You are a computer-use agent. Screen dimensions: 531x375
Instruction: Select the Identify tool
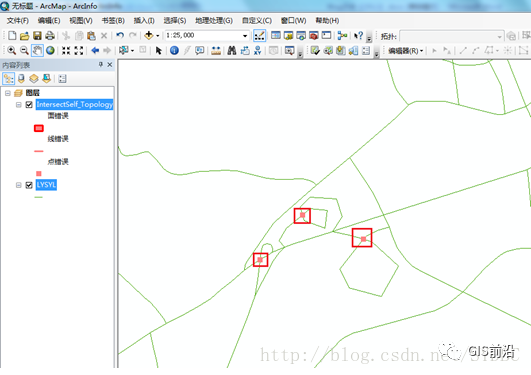point(174,50)
